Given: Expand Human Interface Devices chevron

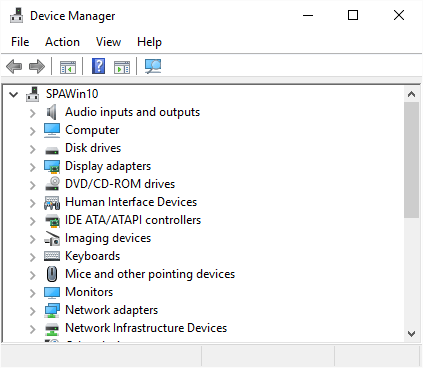Looking at the screenshot, I should [x=32, y=203].
